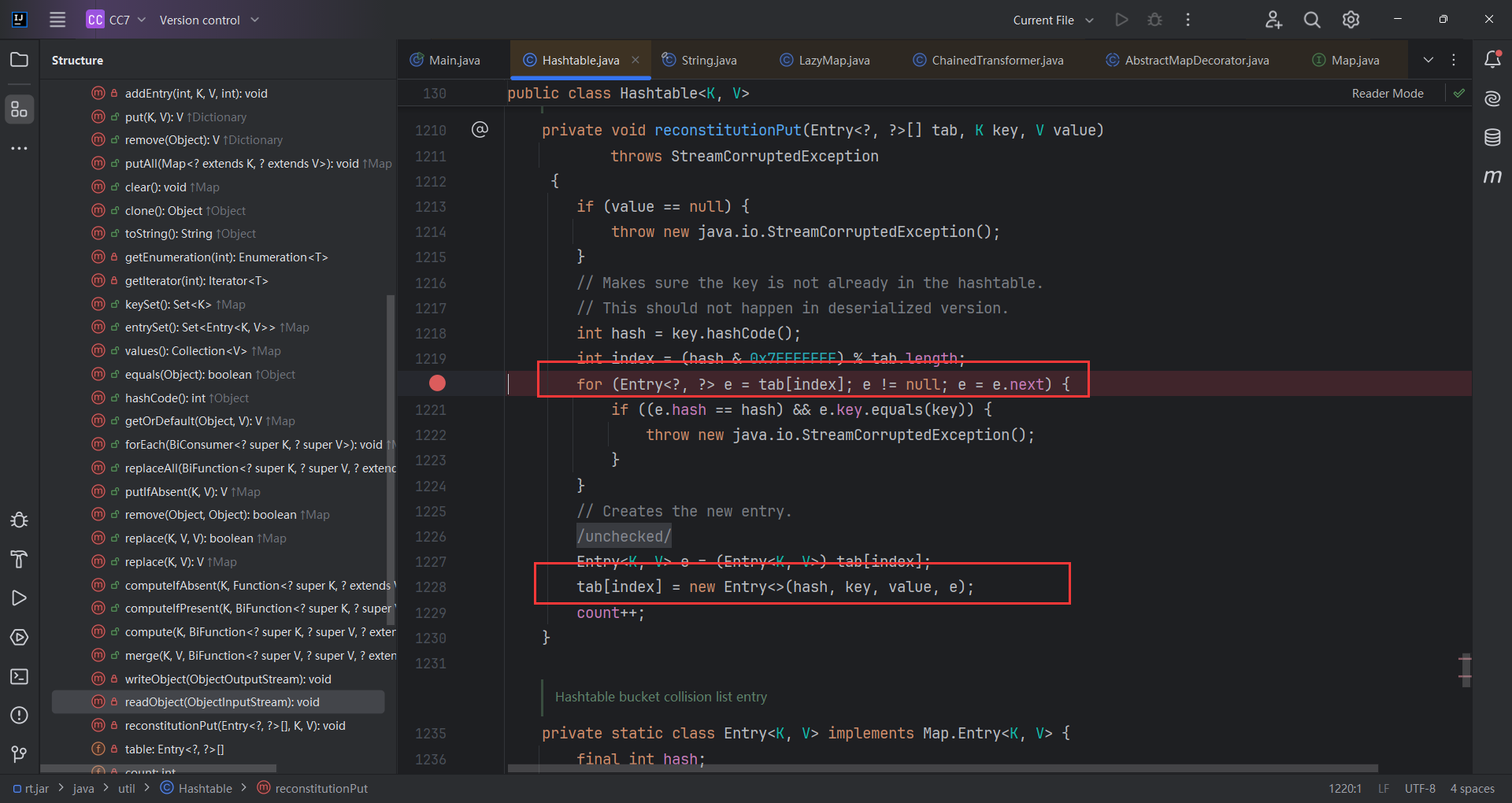Image resolution: width=1512 pixels, height=803 pixels.
Task: Show more tool windows ellipsis
Action: pyautogui.click(x=20, y=148)
